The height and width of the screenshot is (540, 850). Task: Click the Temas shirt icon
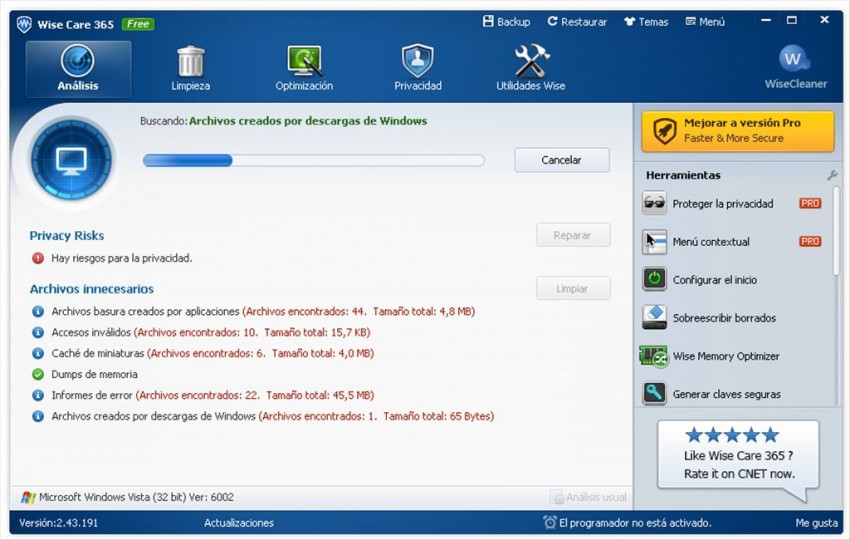629,22
